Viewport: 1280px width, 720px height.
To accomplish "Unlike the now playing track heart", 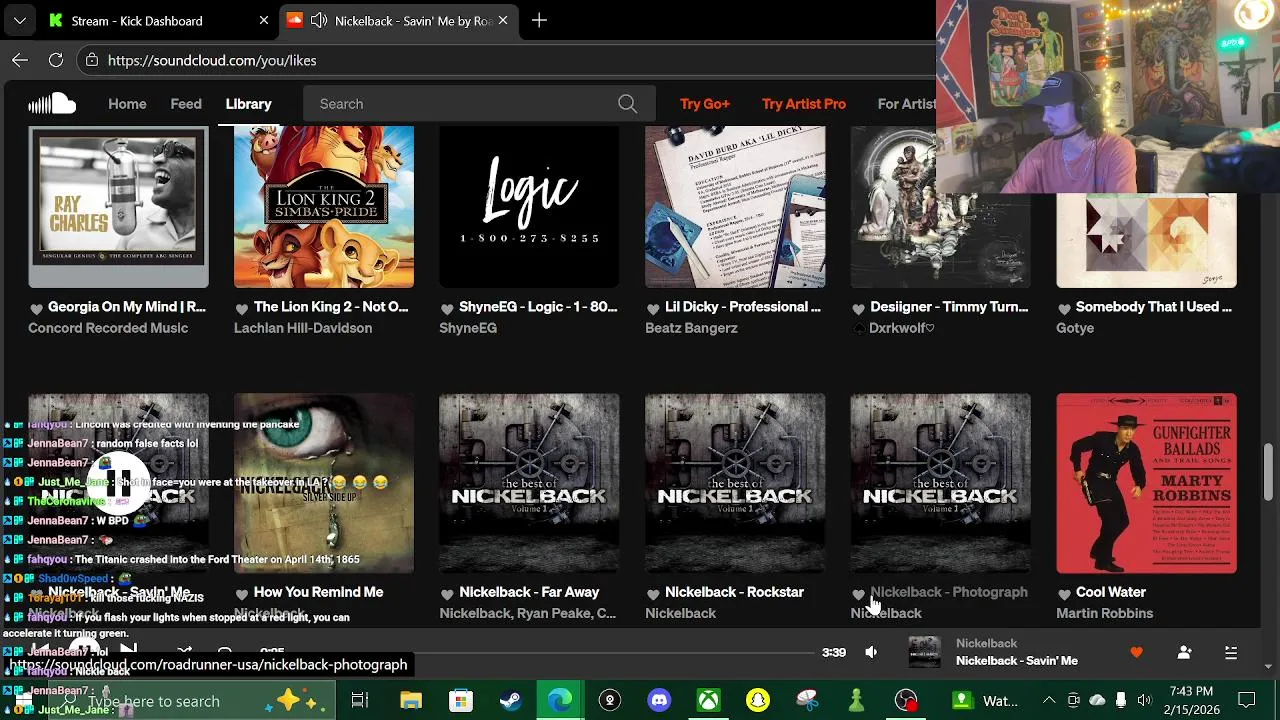I will point(1136,652).
